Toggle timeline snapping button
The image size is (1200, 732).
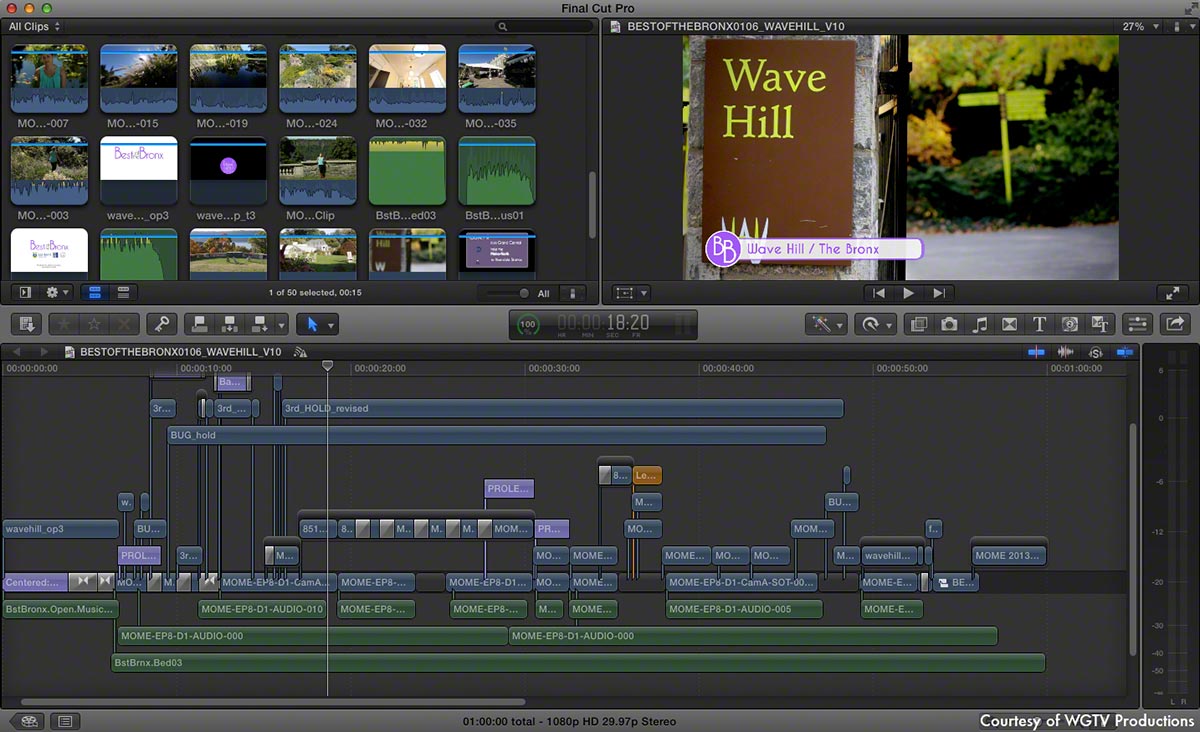click(1125, 352)
